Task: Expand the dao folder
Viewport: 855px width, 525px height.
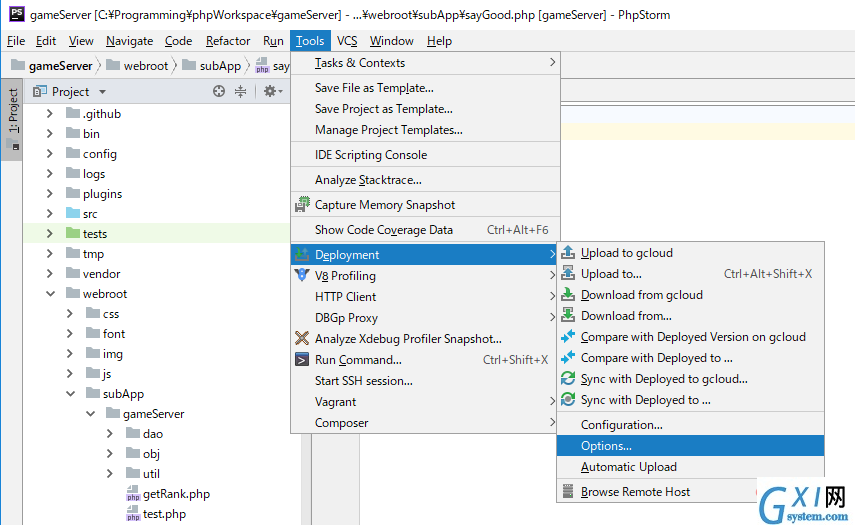Action: pos(110,433)
